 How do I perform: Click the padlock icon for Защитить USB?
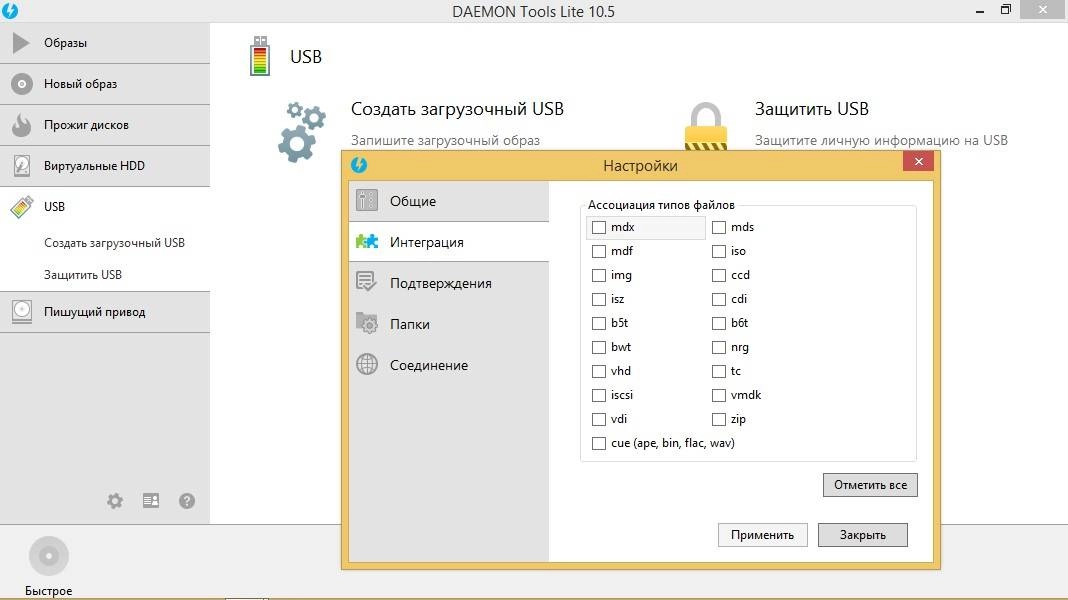(x=706, y=126)
